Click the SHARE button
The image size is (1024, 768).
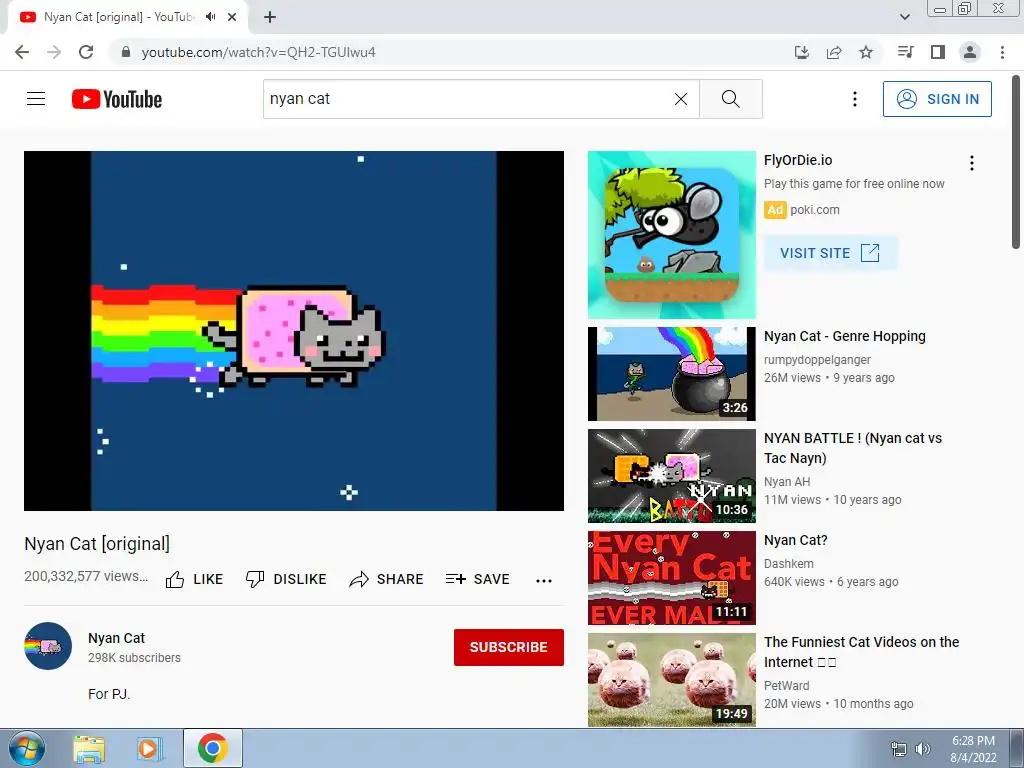click(x=387, y=579)
